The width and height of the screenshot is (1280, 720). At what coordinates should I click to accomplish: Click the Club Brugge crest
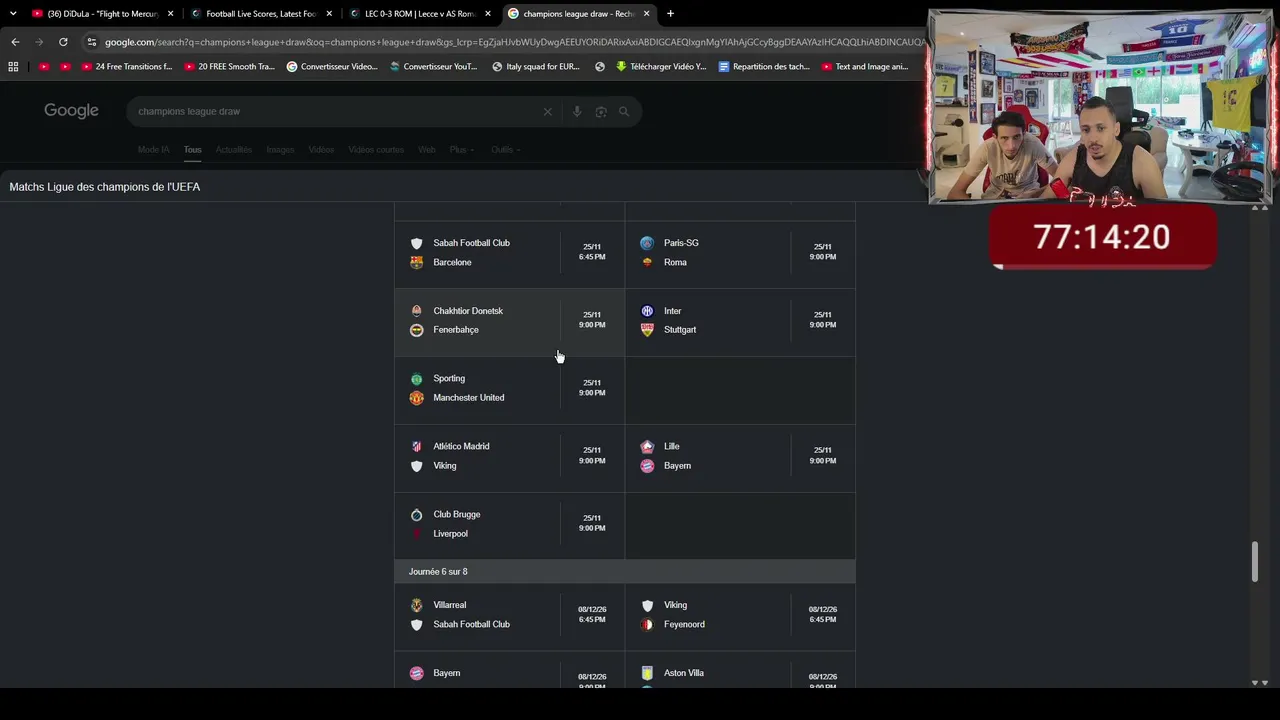[417, 515]
